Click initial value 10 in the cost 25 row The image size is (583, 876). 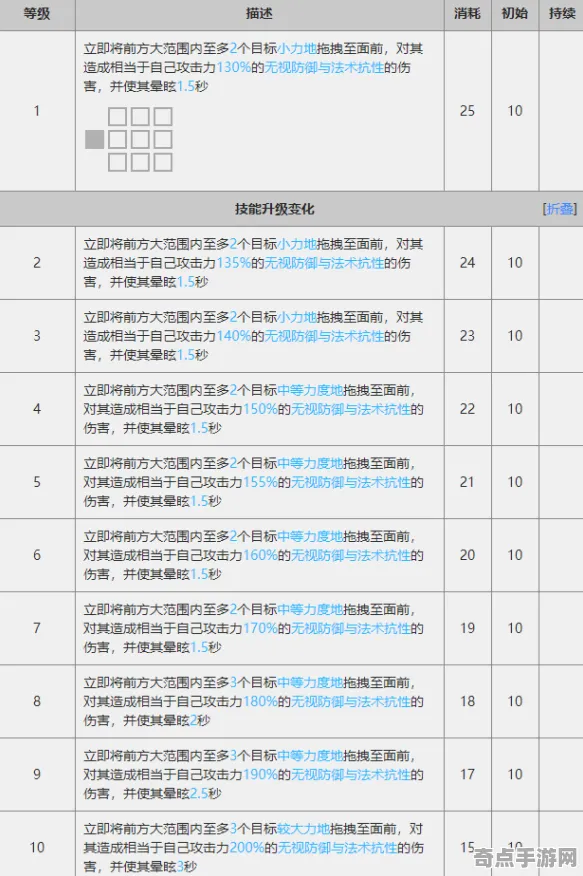point(514,111)
